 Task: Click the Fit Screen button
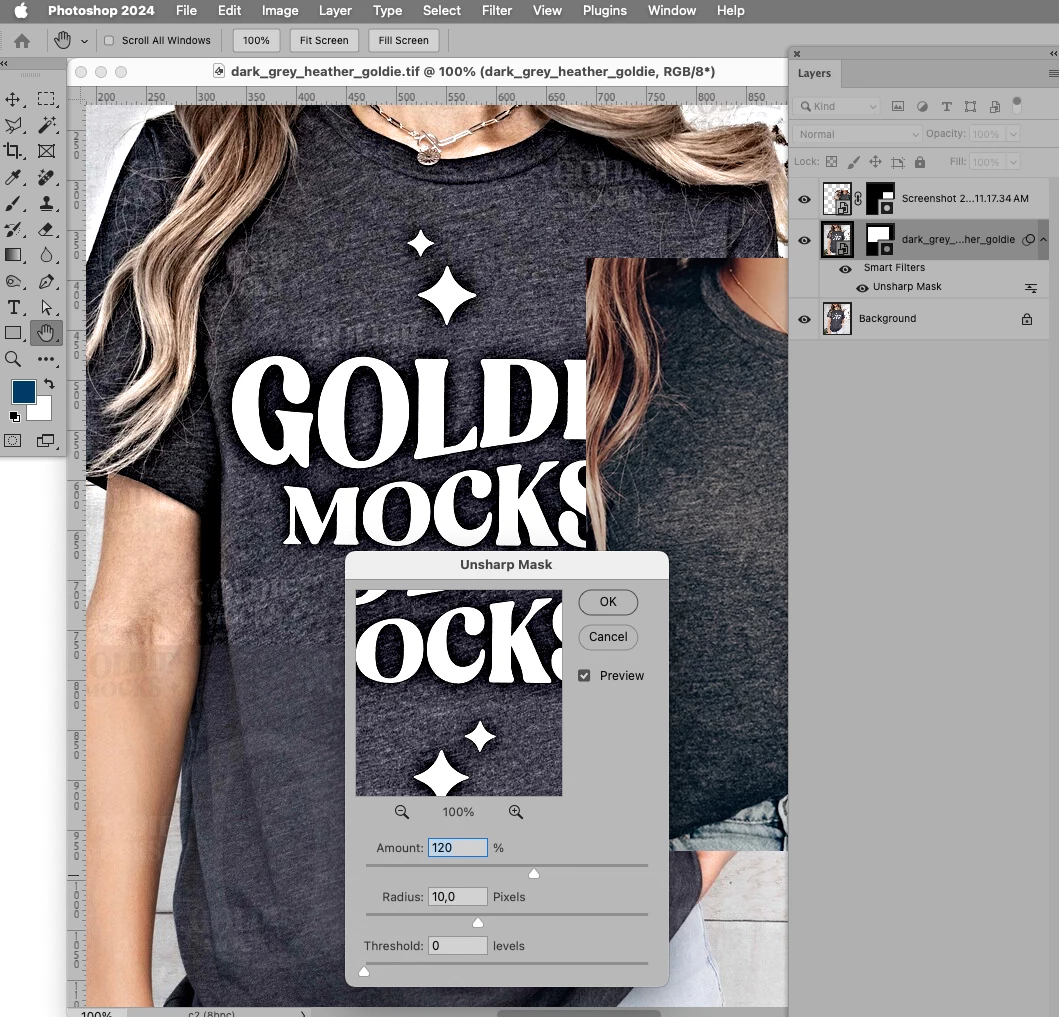(324, 41)
